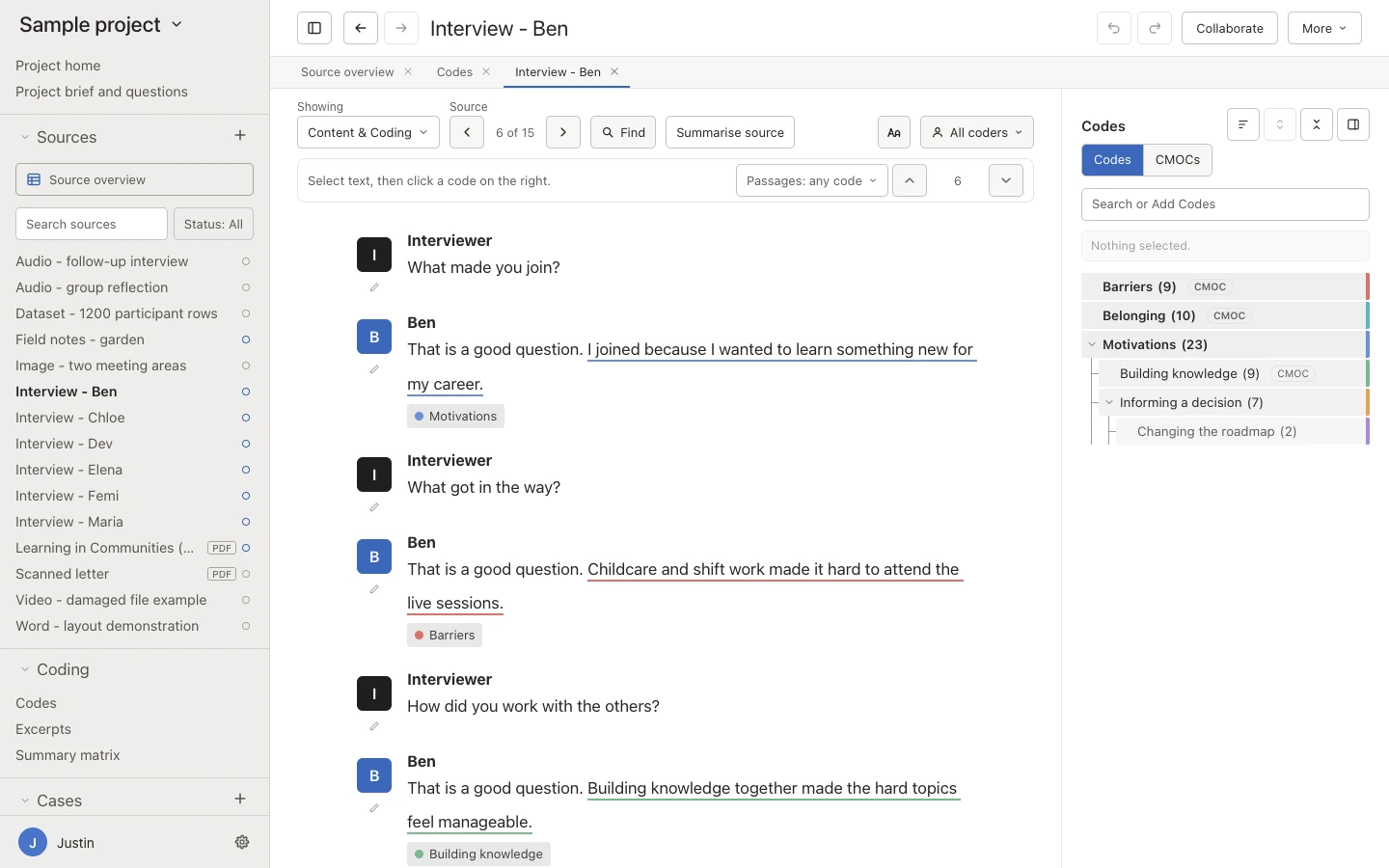The height and width of the screenshot is (868, 1389).
Task: Toggle status circle for Interview - Maria
Action: click(246, 522)
